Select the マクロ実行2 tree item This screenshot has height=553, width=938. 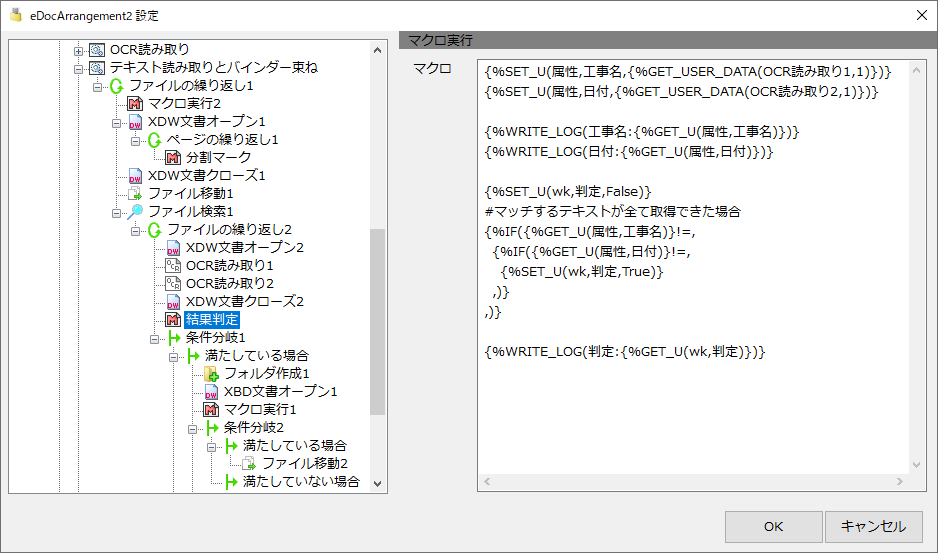tap(184, 104)
